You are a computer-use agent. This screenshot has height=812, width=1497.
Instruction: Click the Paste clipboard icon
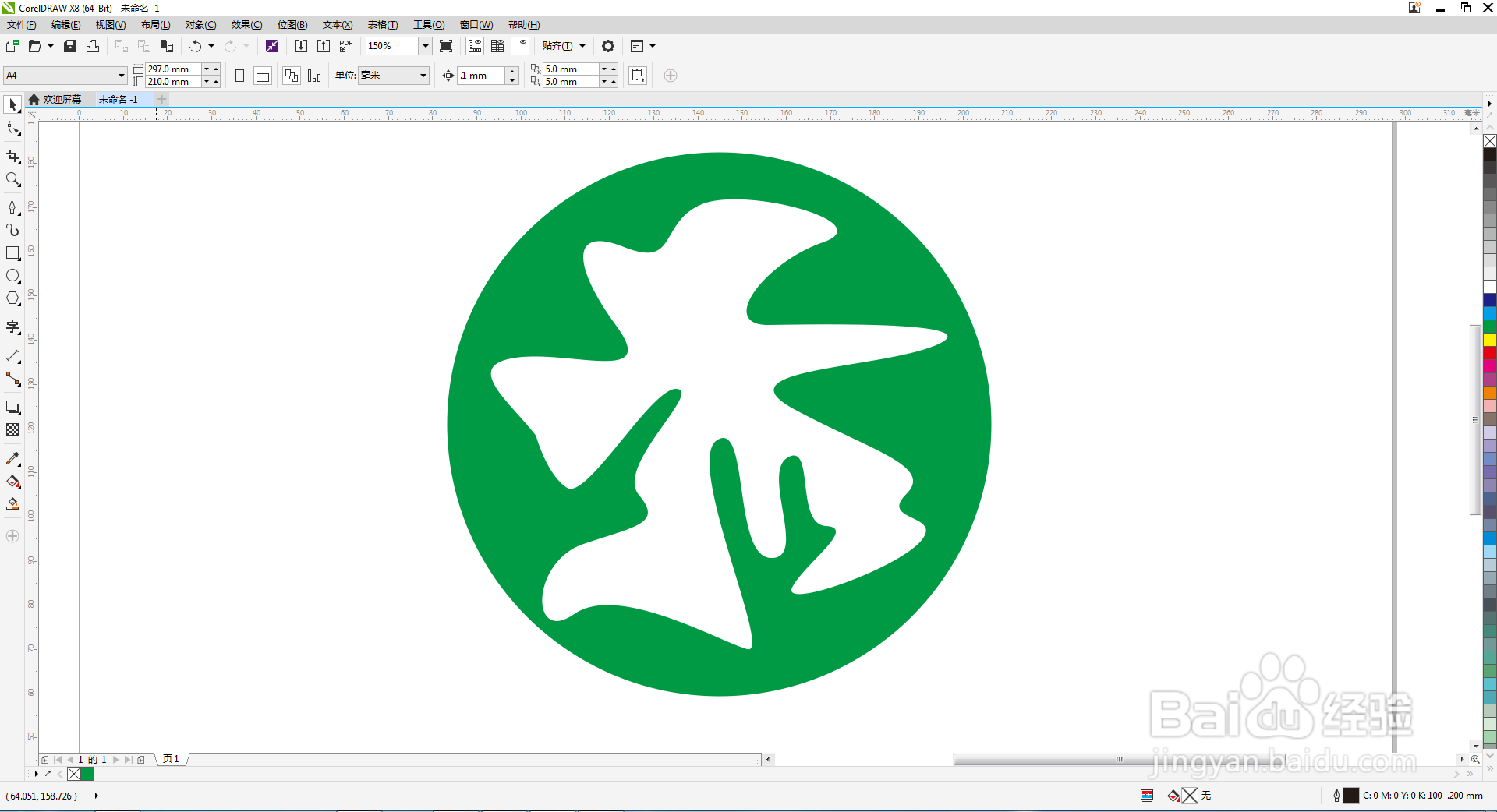pyautogui.click(x=167, y=46)
